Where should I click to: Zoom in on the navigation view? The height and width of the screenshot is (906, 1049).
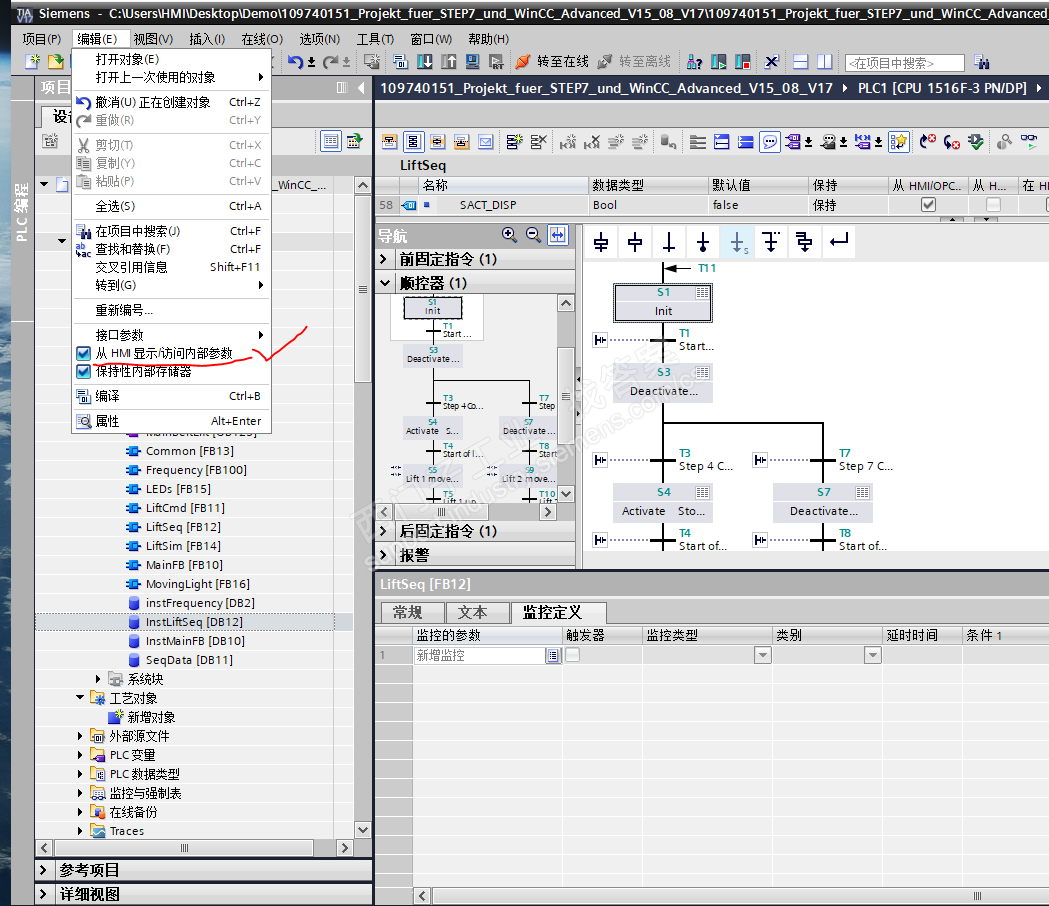tap(509, 235)
